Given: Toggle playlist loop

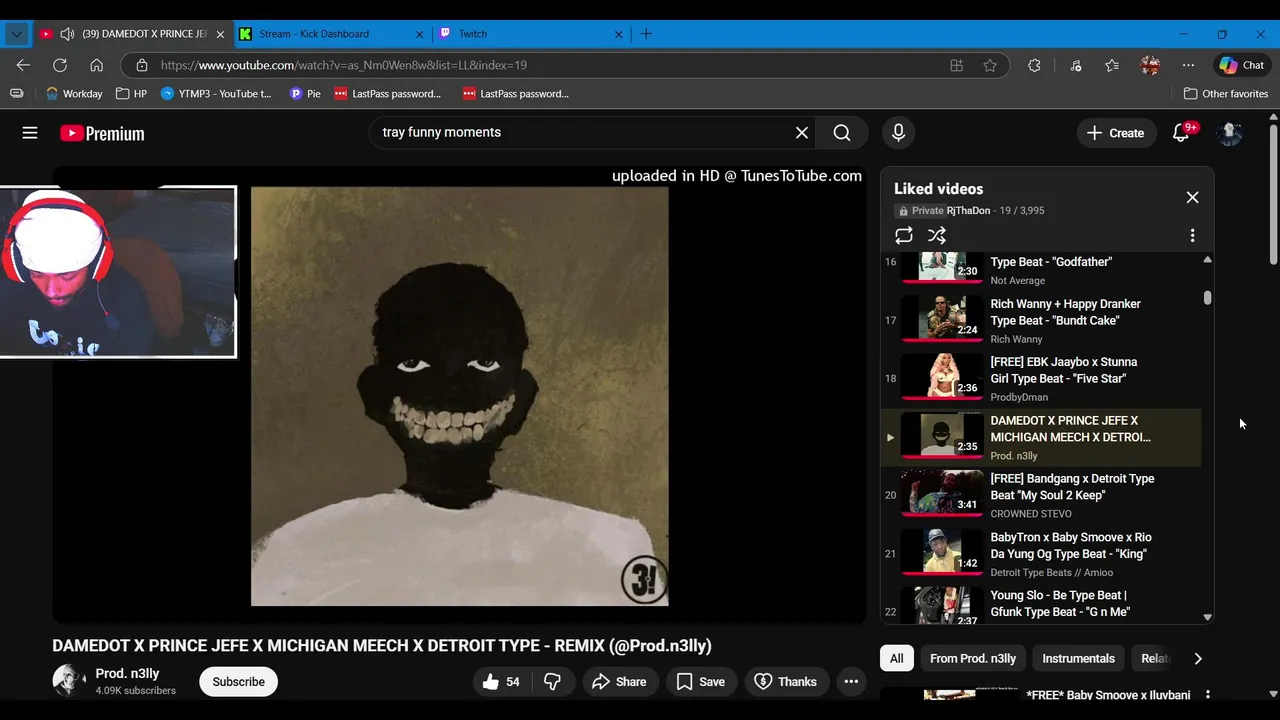Looking at the screenshot, I should click(x=904, y=235).
